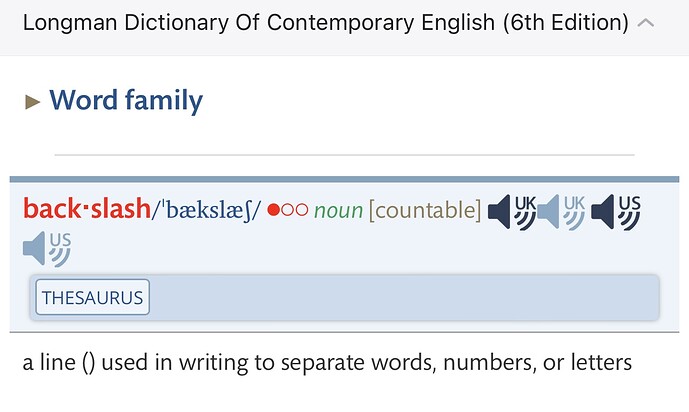689x412 pixels.
Task: Click empty area of thesaurus bar
Action: tap(400, 297)
